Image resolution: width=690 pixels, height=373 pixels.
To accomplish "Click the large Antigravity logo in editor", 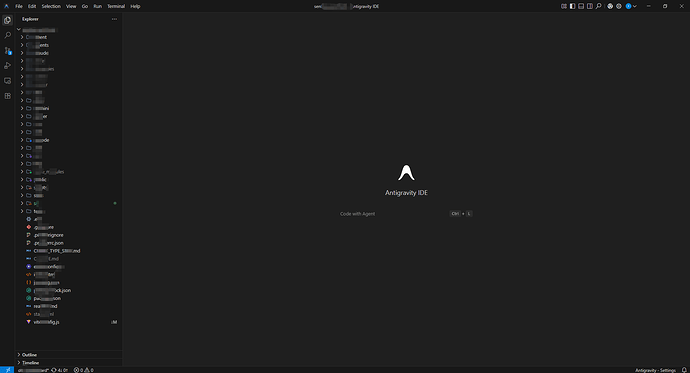I will tap(406, 172).
